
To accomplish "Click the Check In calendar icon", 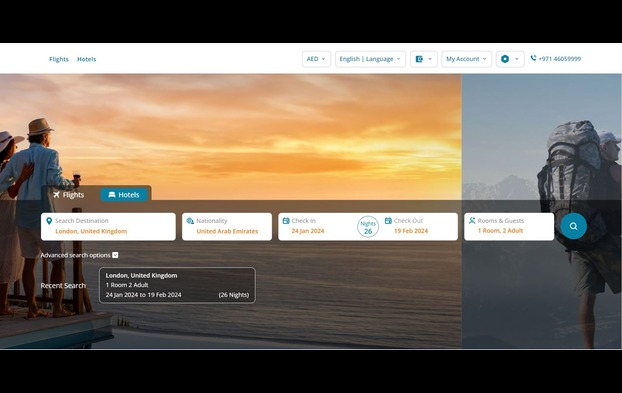I will click(286, 220).
